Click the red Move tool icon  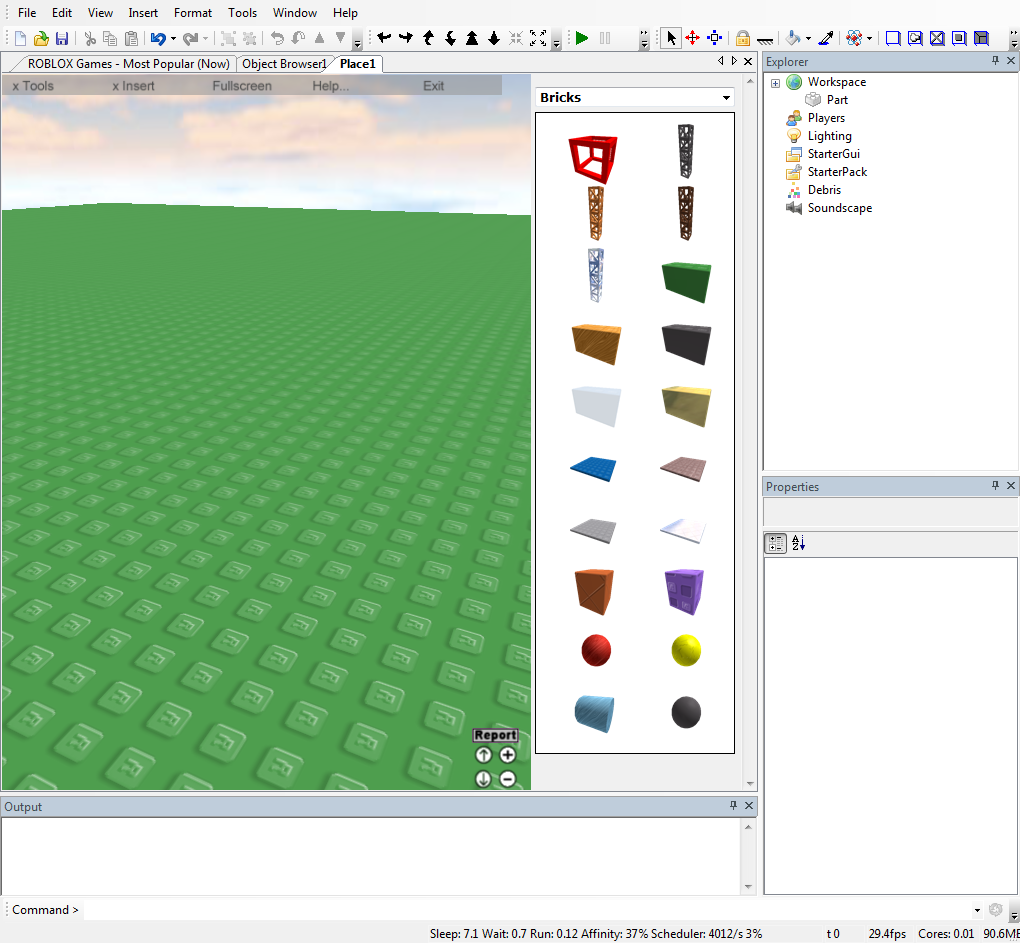pyautogui.click(x=692, y=39)
